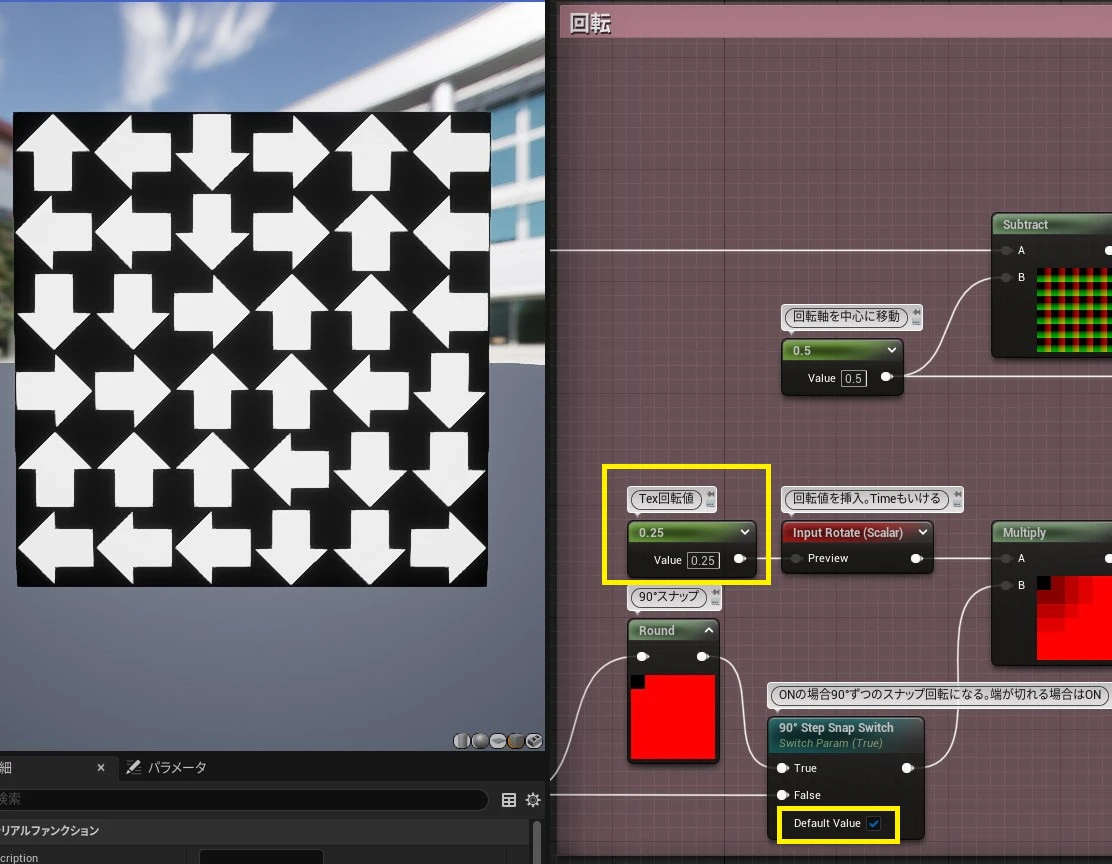Close the details tab
Screen dimensions: 1112x864
[x=101, y=768]
